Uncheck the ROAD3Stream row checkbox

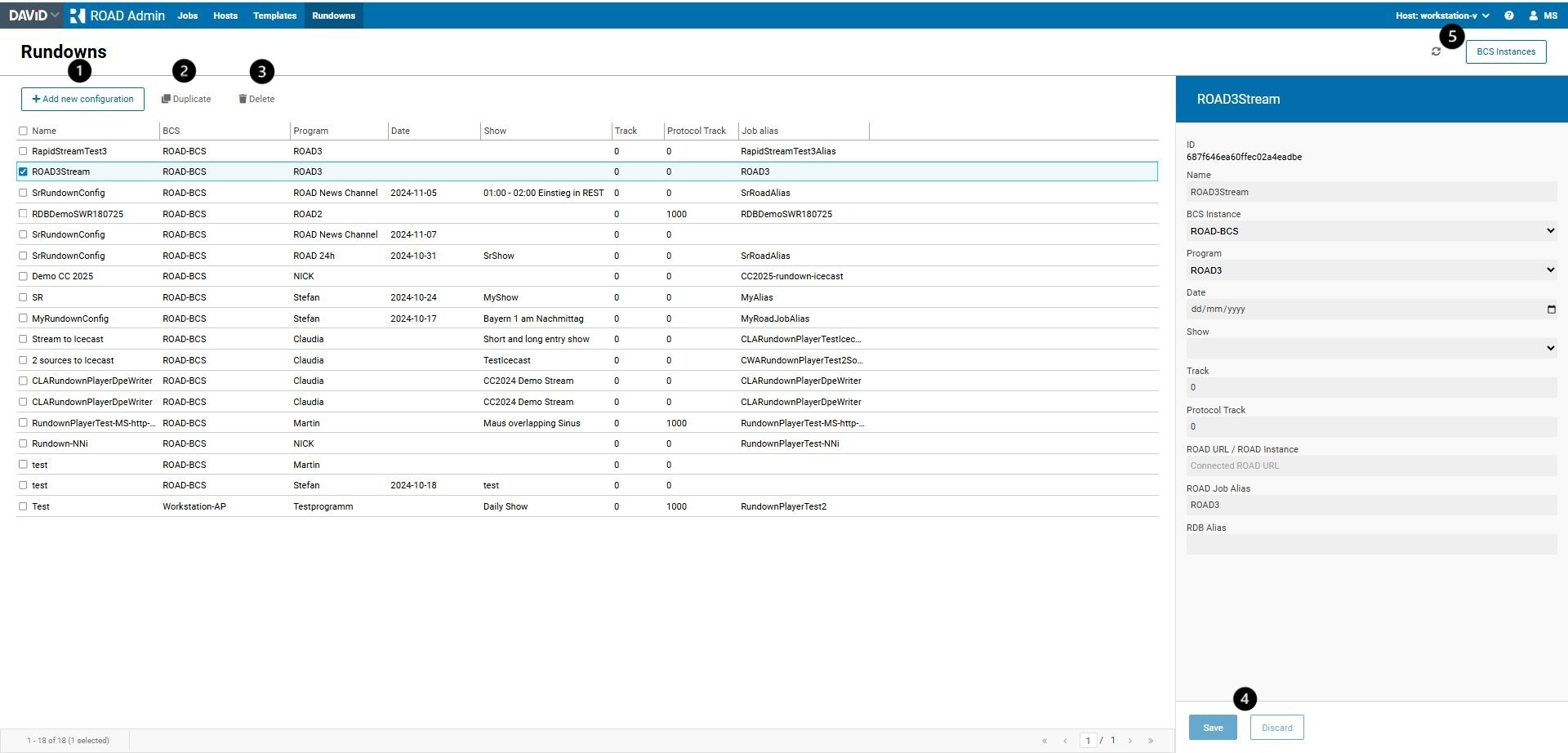23,172
